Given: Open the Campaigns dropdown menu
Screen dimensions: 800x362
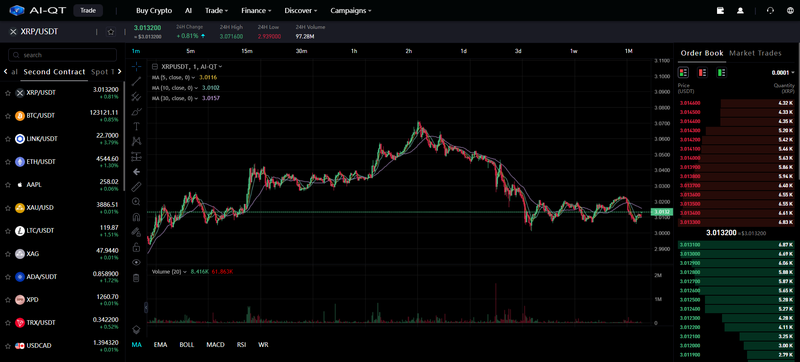Looking at the screenshot, I should pos(351,10).
